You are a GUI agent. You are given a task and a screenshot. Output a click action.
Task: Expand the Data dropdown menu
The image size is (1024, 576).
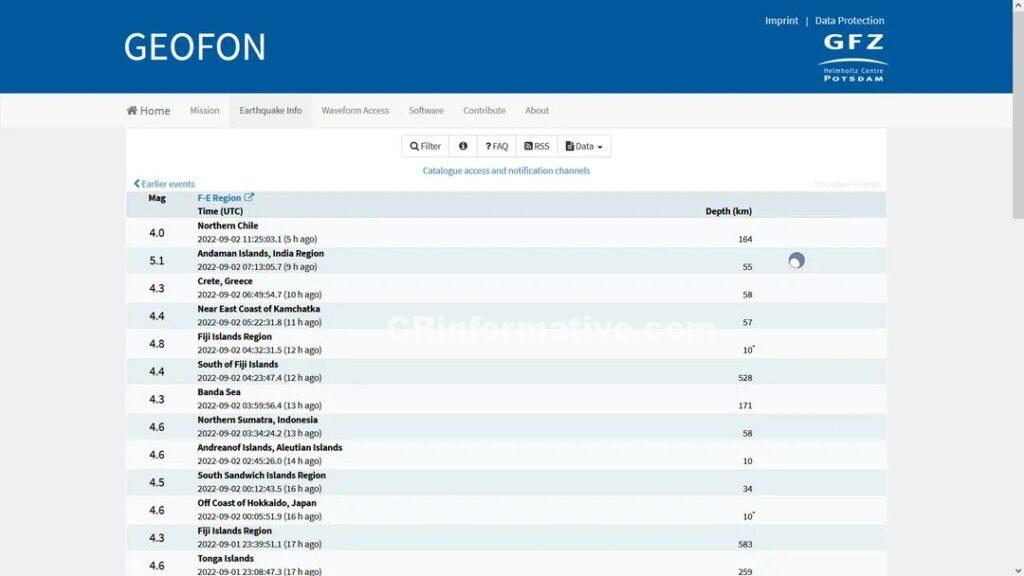(x=584, y=146)
